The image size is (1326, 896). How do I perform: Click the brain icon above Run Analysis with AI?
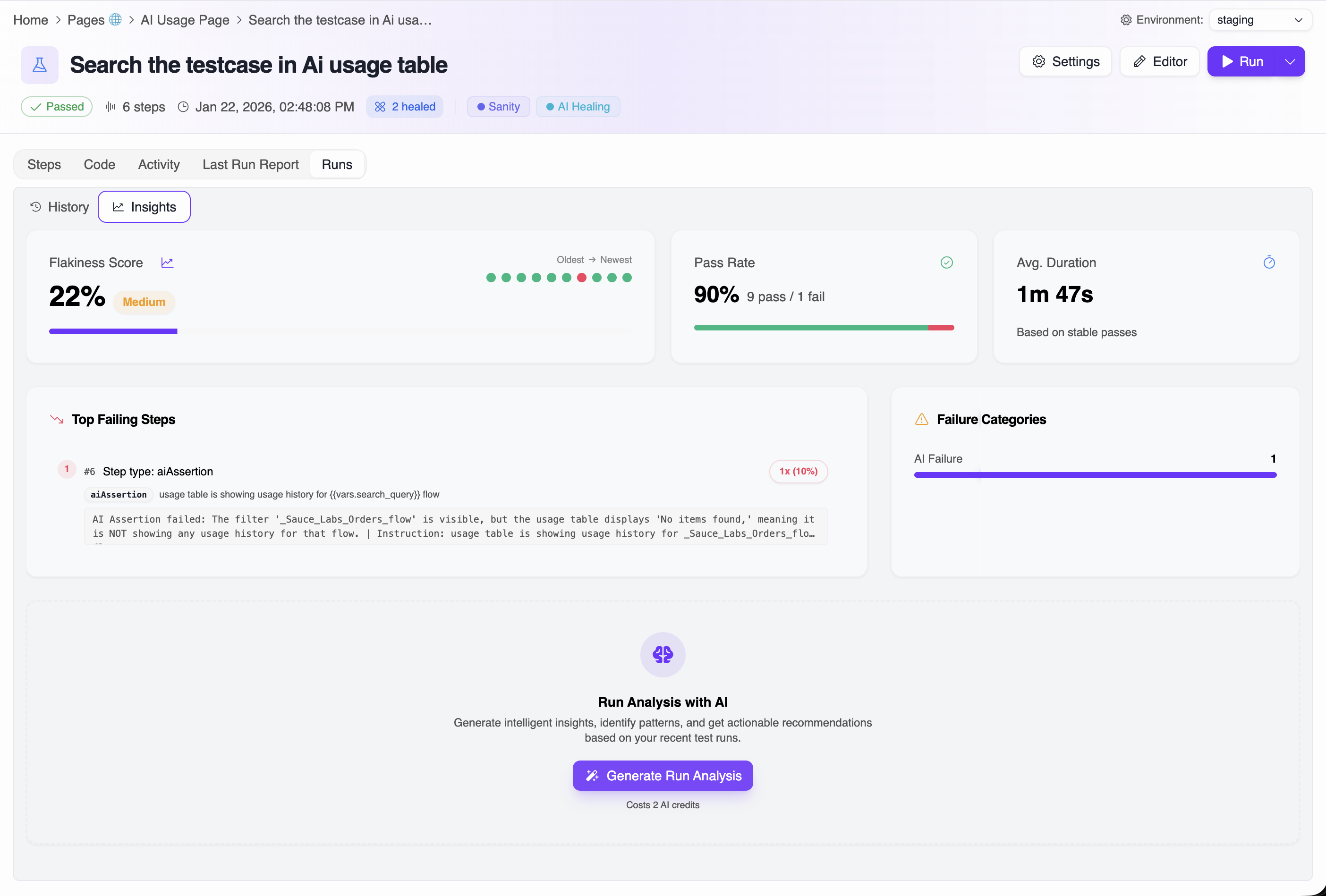click(x=663, y=654)
